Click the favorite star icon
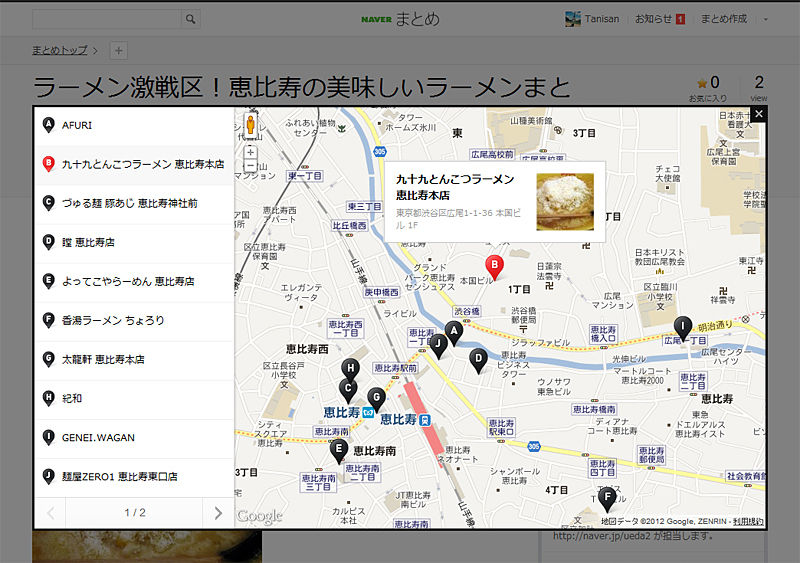Image resolution: width=800 pixels, height=563 pixels. coord(702,83)
